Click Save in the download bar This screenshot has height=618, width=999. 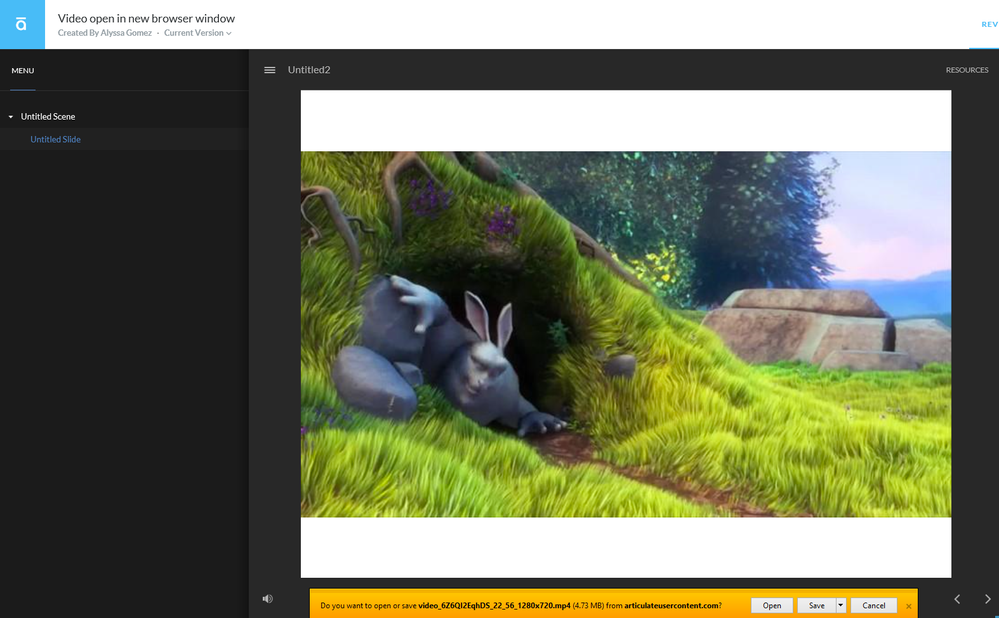(x=817, y=605)
